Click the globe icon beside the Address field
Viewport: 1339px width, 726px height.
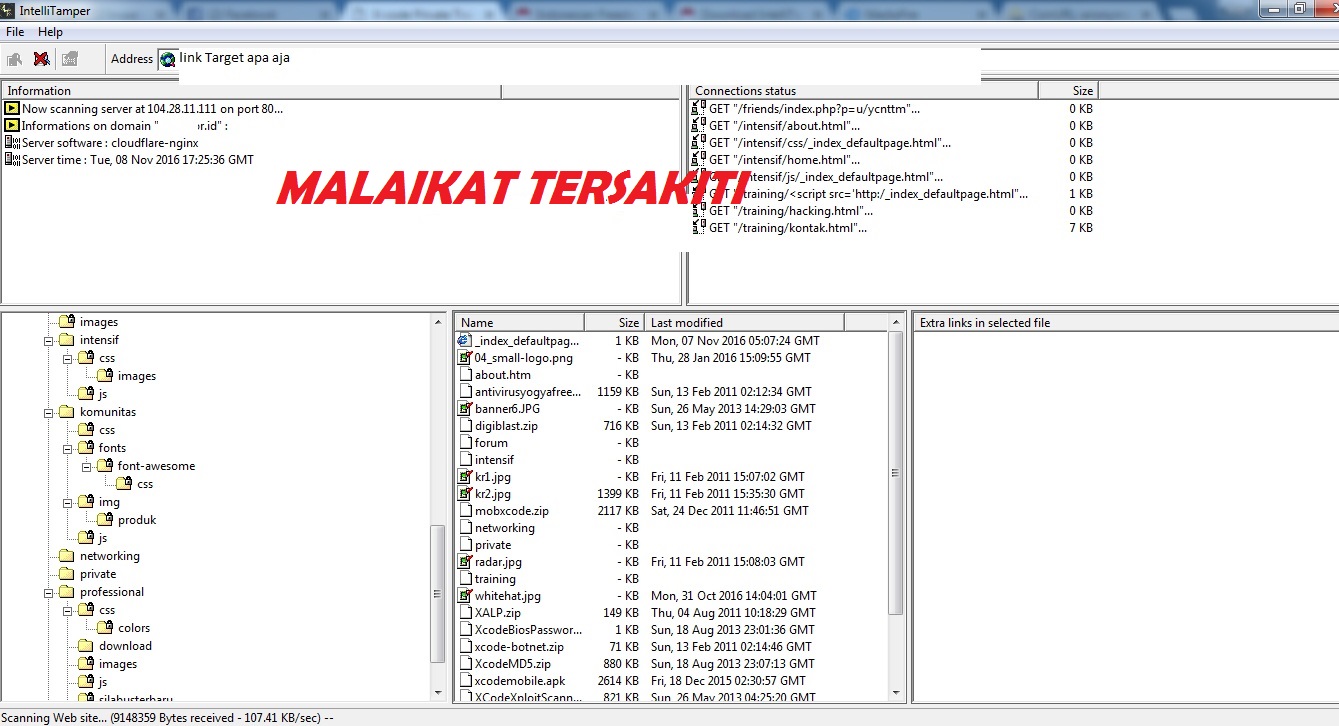pyautogui.click(x=167, y=59)
